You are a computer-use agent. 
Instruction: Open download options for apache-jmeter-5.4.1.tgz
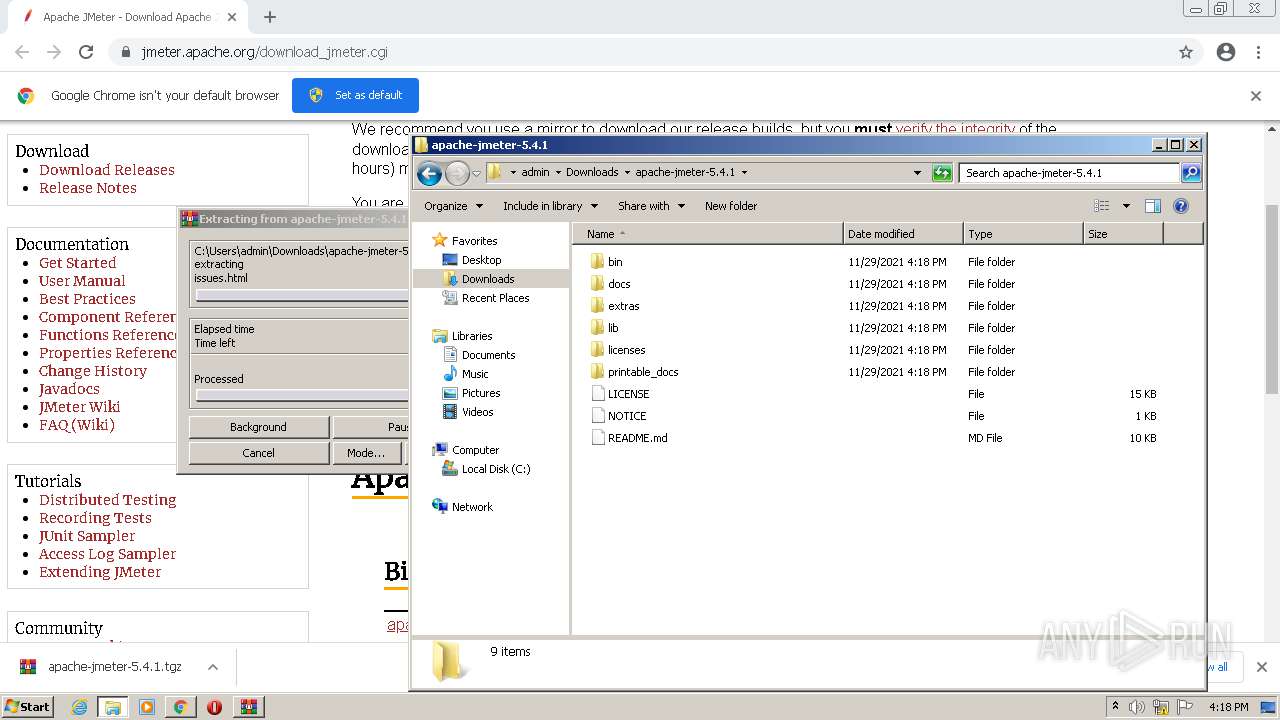212,667
